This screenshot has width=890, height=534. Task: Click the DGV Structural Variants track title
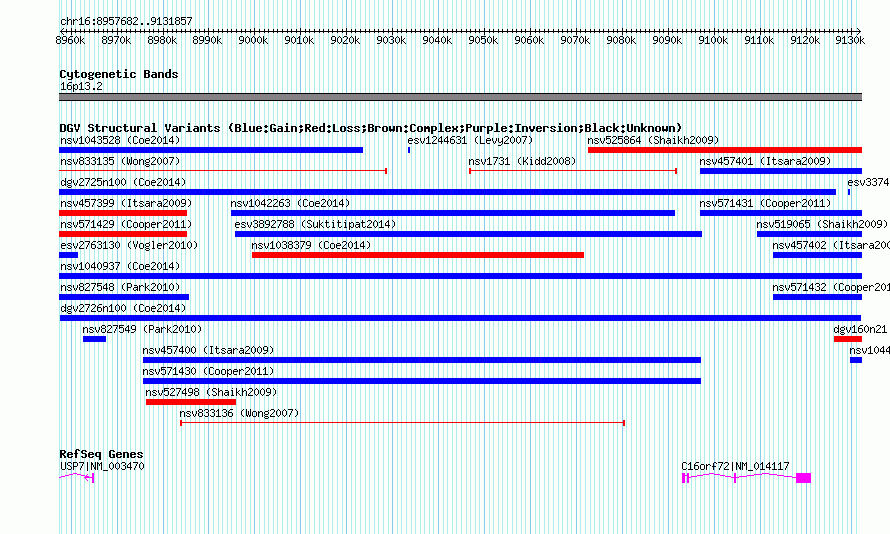371,128
